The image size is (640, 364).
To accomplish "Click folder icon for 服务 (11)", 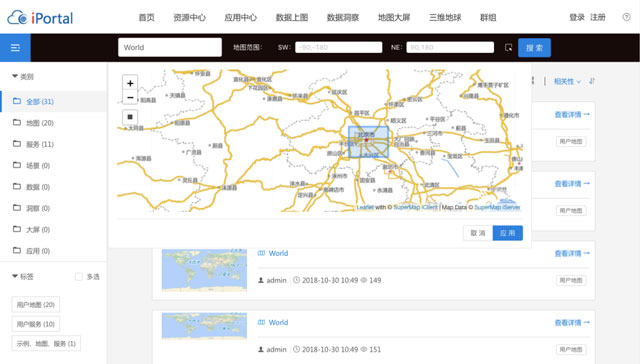I will pos(17,144).
